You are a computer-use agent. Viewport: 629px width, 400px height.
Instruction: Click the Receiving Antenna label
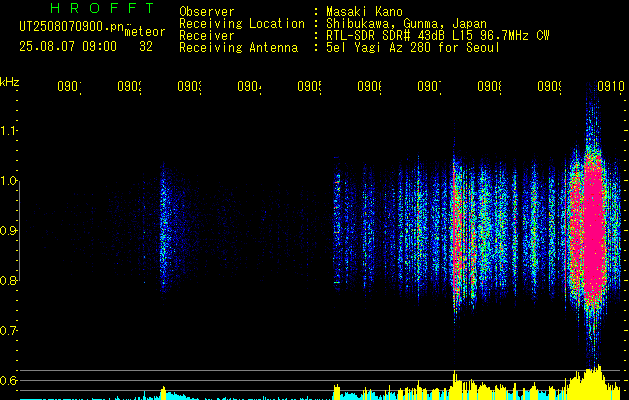239,48
